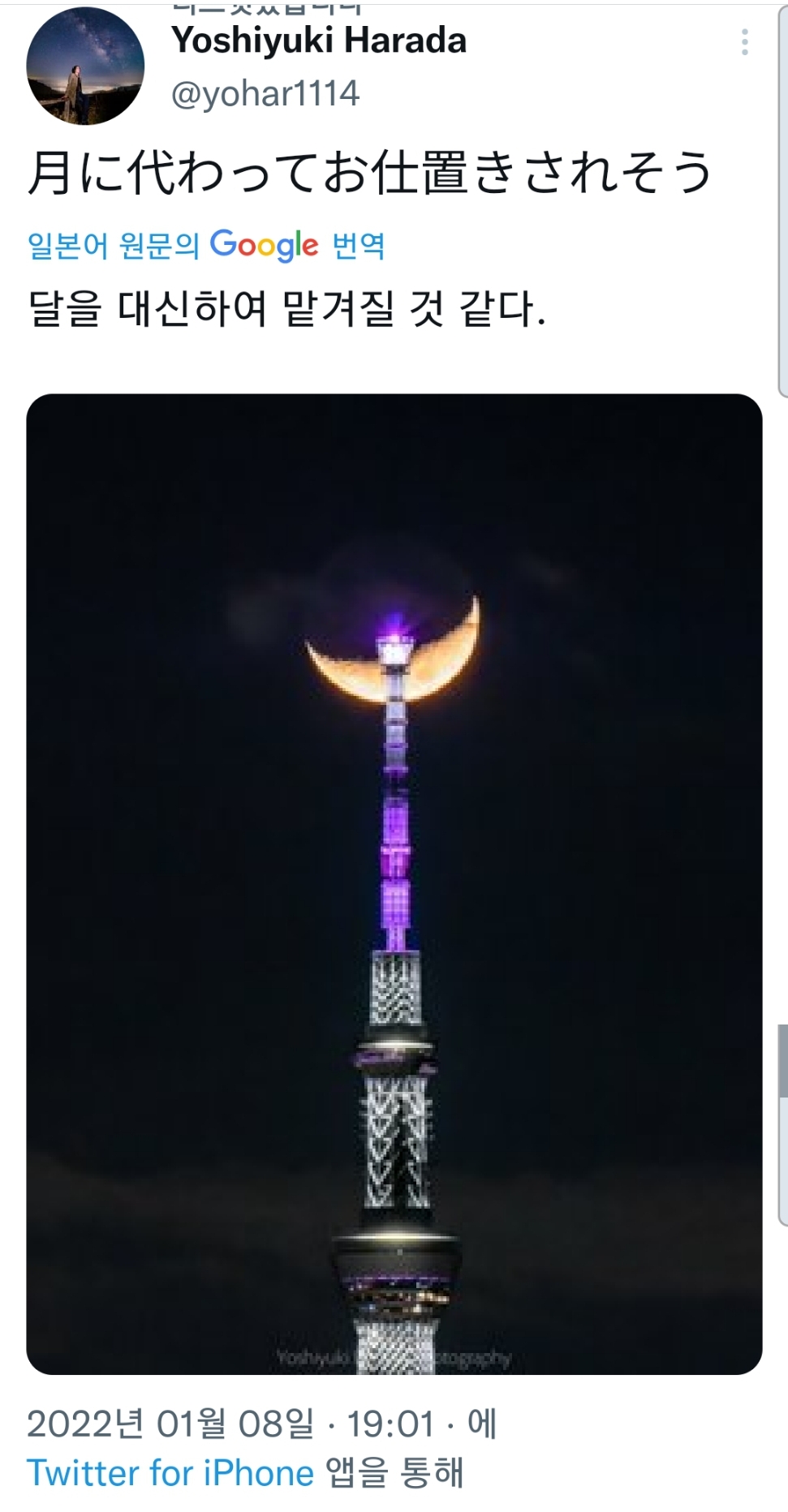Select the Korean translated text 달을 대신하여
Image resolution: width=788 pixels, height=1512 pixels.
pyautogui.click(x=147, y=309)
